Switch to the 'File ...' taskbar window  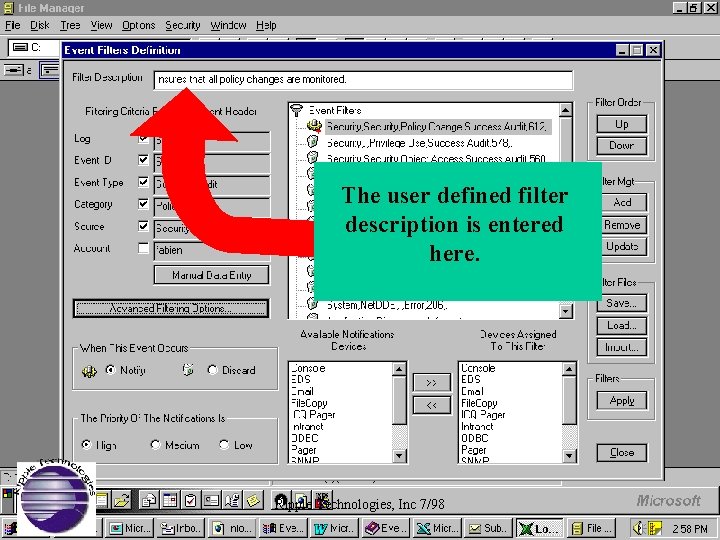591,529
